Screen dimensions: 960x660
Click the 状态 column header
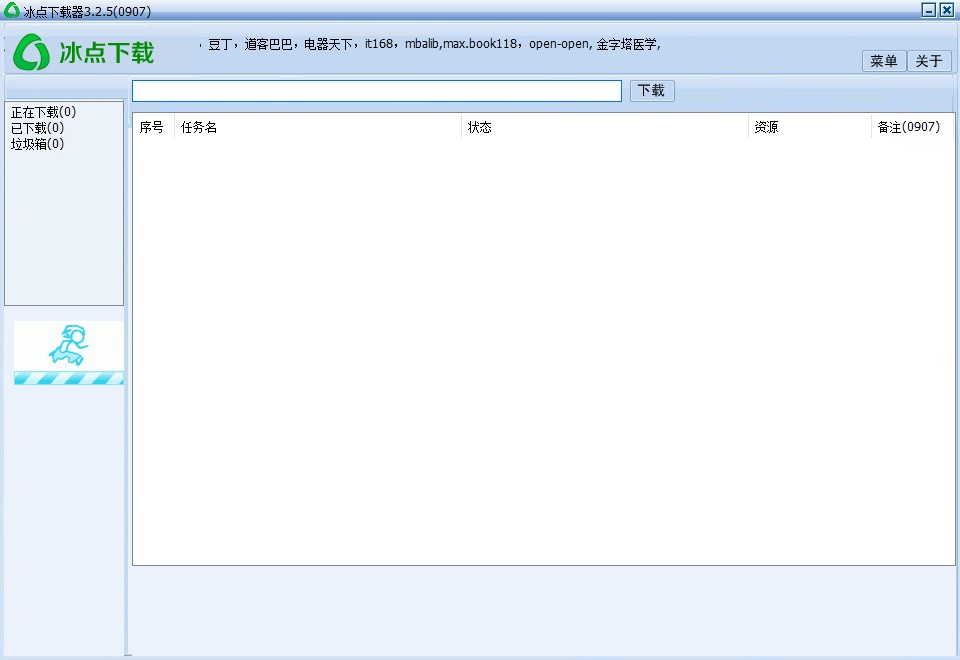click(478, 127)
